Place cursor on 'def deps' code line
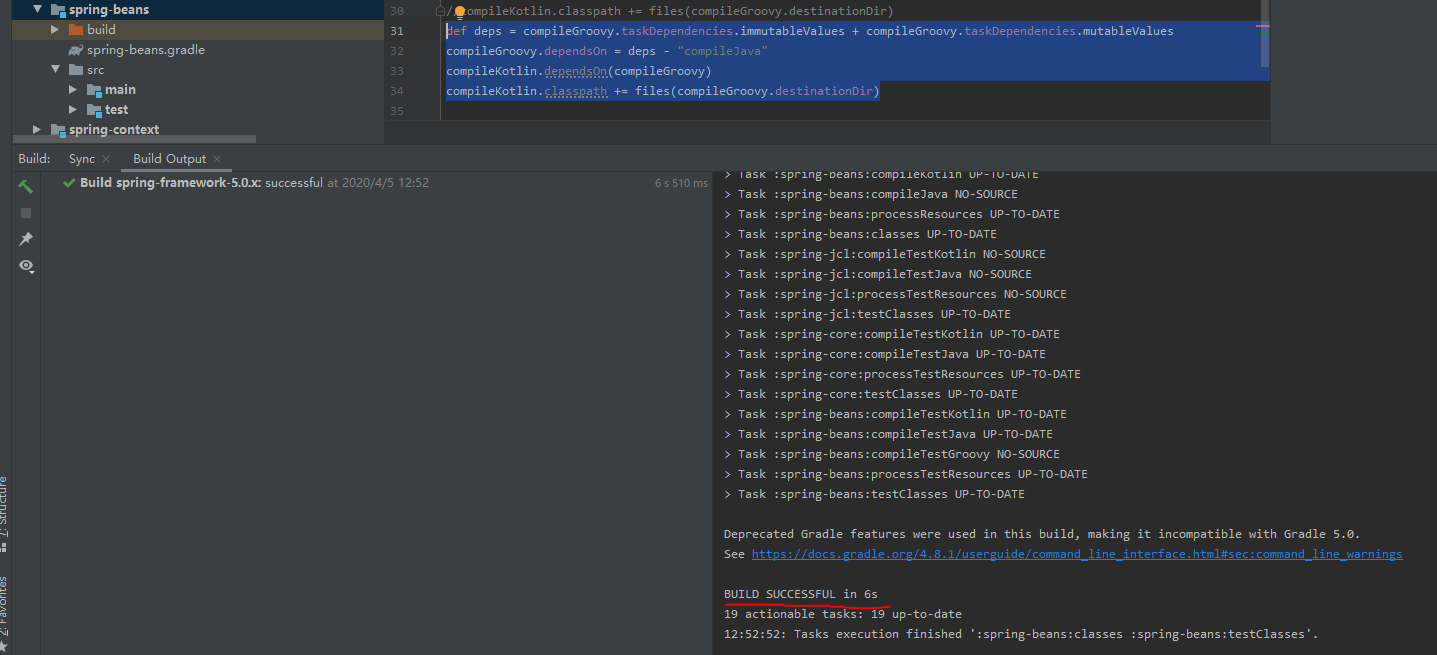 click(810, 31)
